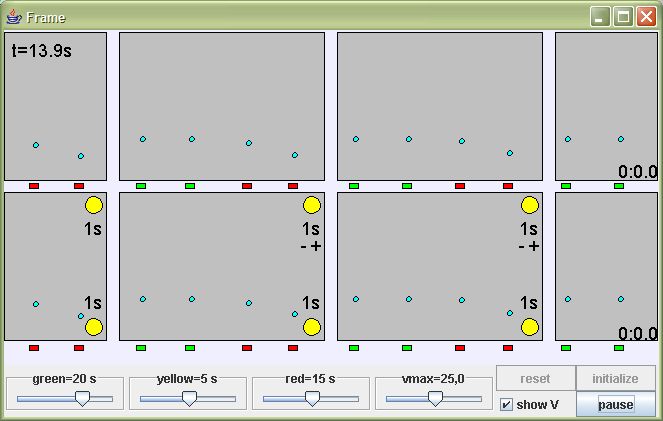Click the lower yellow traffic light in the bottom-left panel
This screenshot has width=663, height=421.
click(94, 327)
